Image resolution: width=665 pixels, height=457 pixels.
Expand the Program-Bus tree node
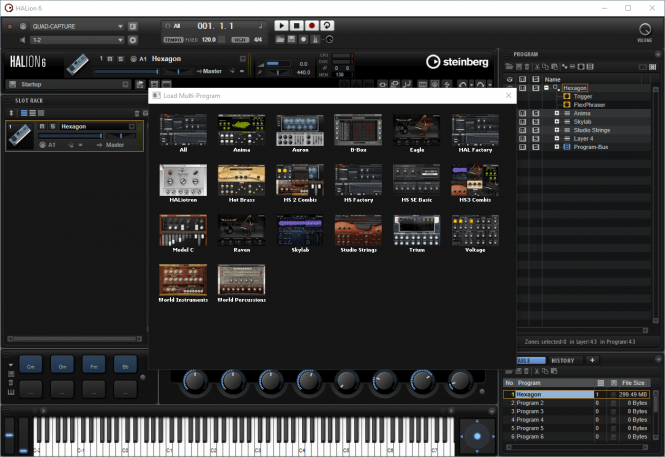[557, 147]
